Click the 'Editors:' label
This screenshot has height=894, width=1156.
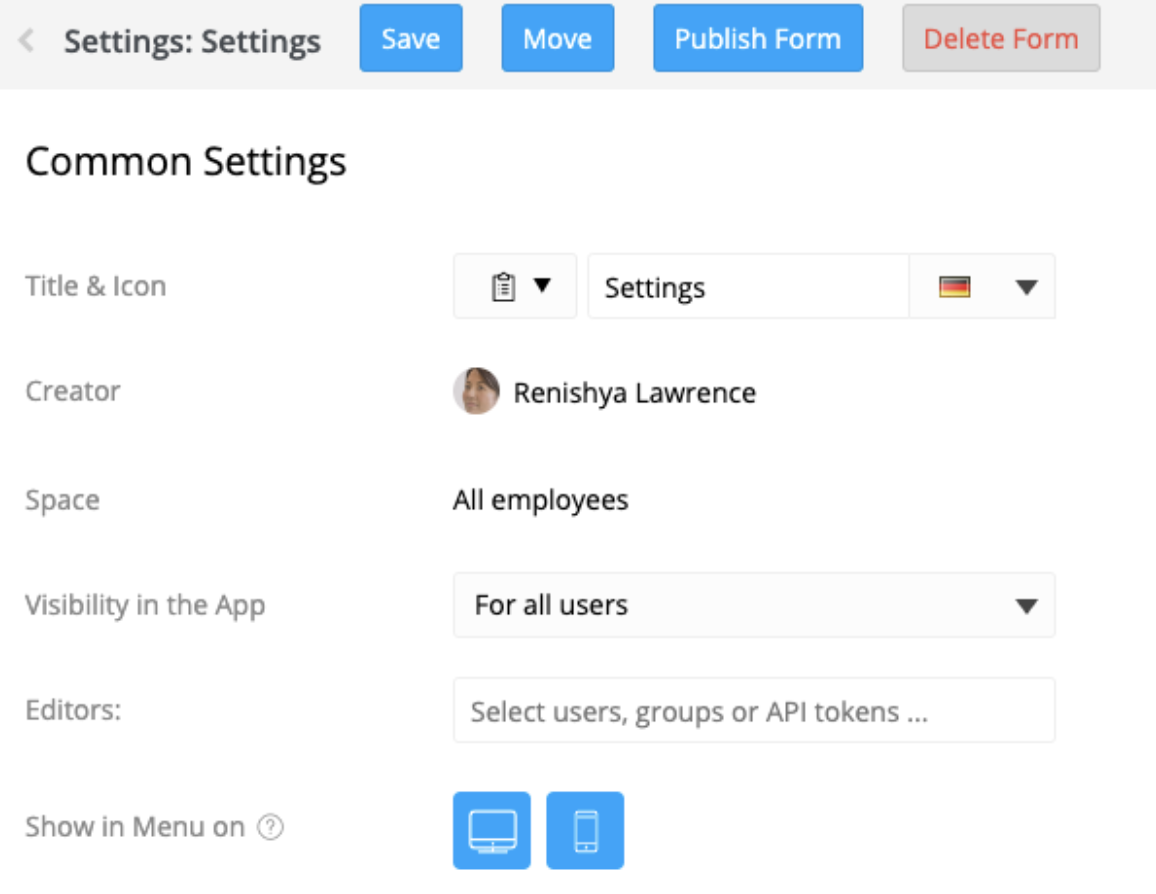click(73, 710)
